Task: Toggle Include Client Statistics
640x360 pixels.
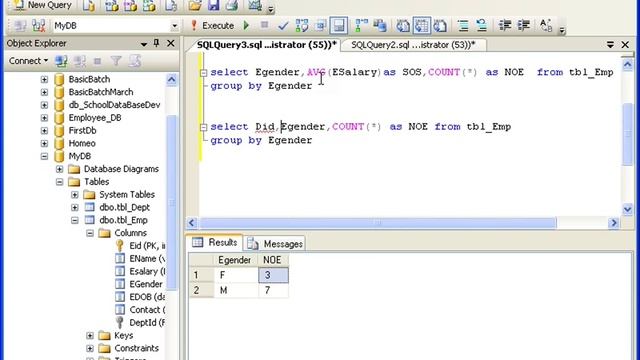Action: point(380,26)
